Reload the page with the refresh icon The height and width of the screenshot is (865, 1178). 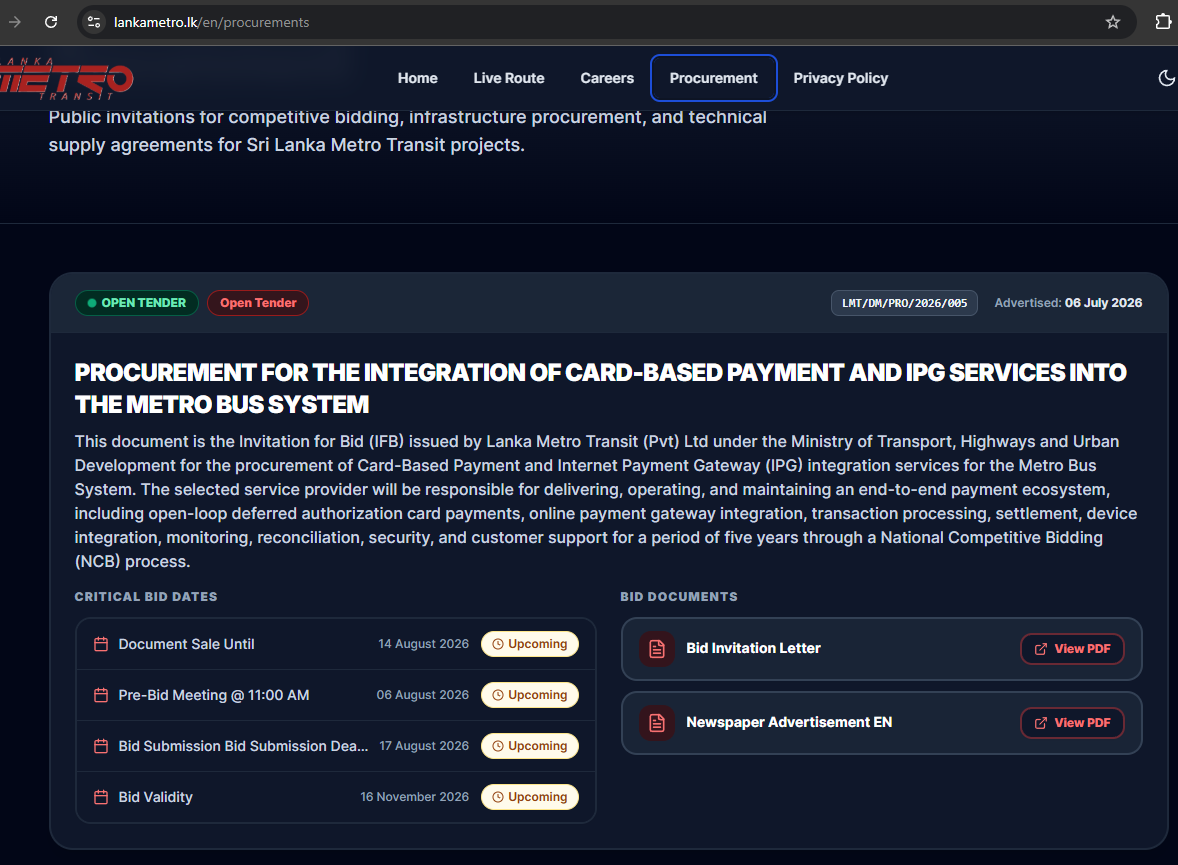pos(51,22)
